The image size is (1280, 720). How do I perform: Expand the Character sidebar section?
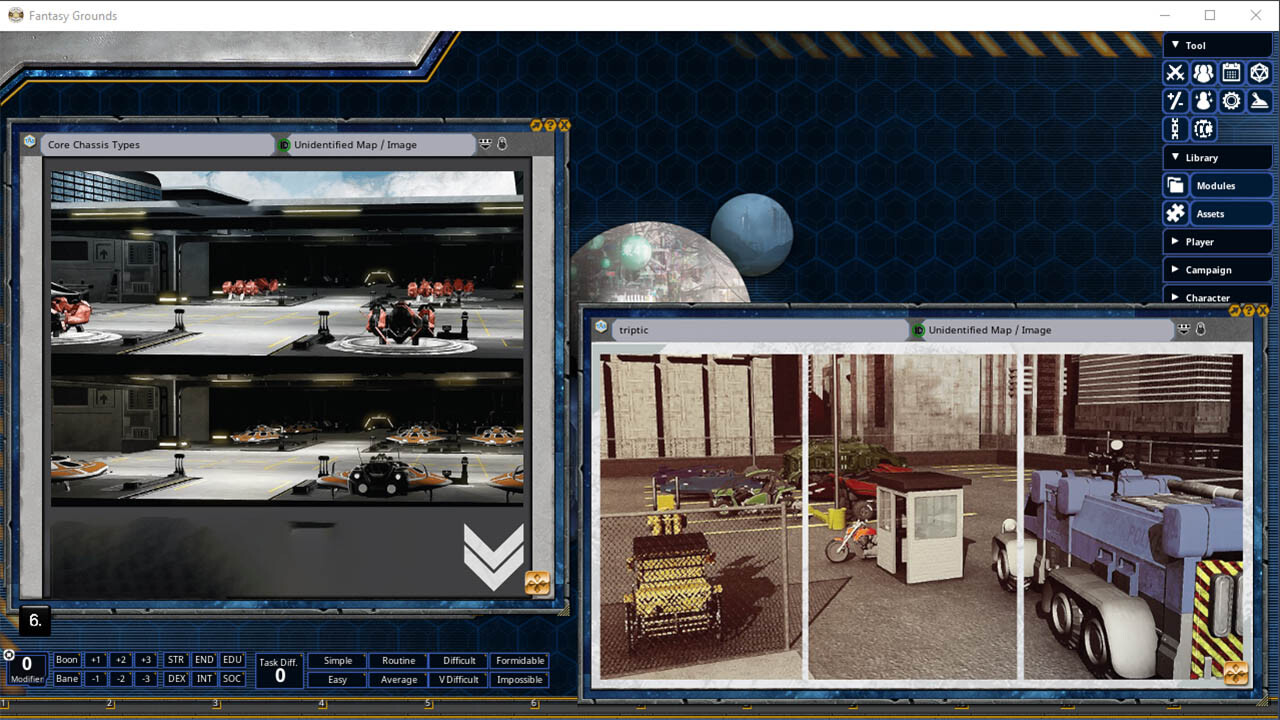pos(1217,297)
